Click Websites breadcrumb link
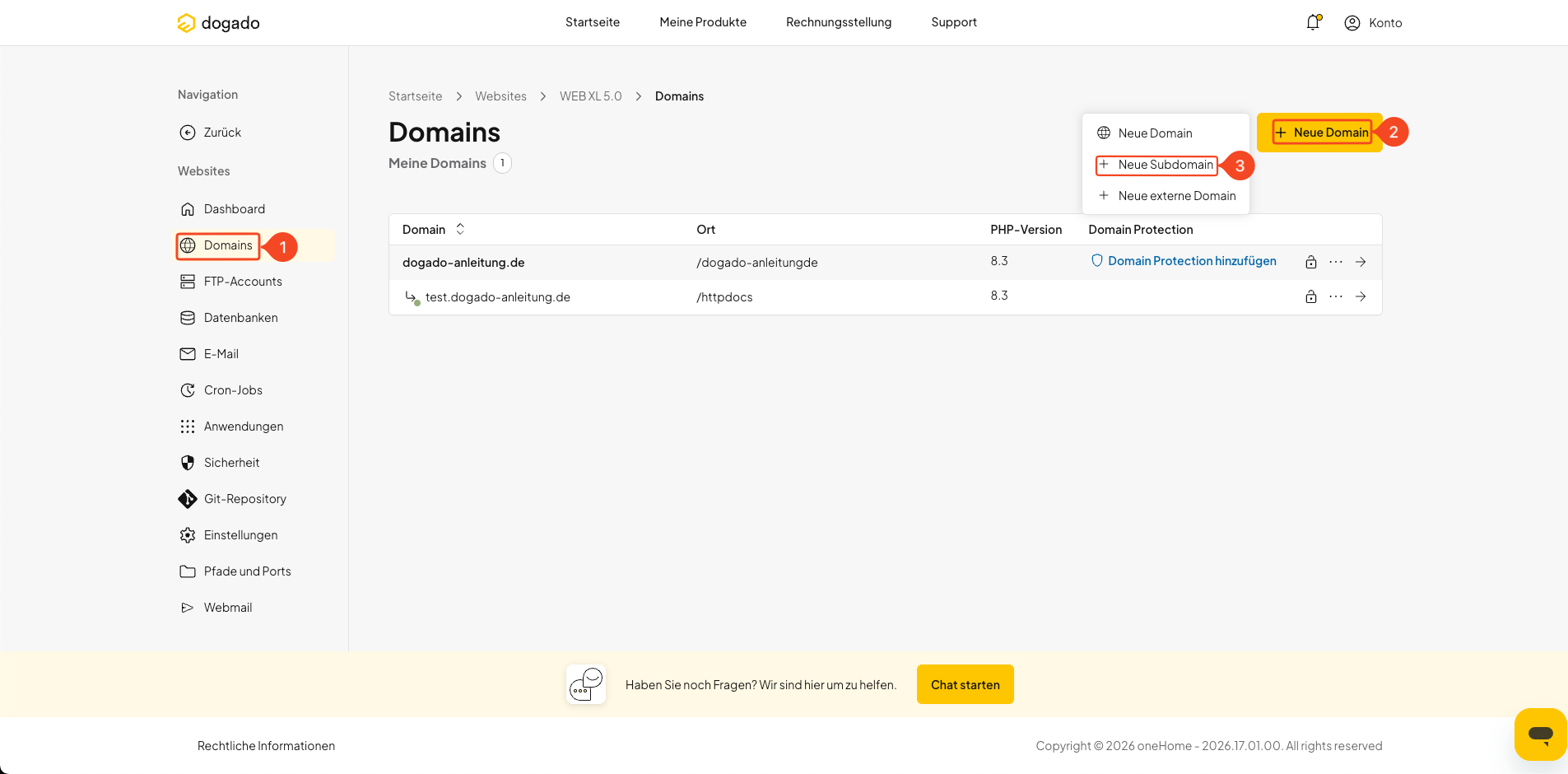 [x=500, y=96]
